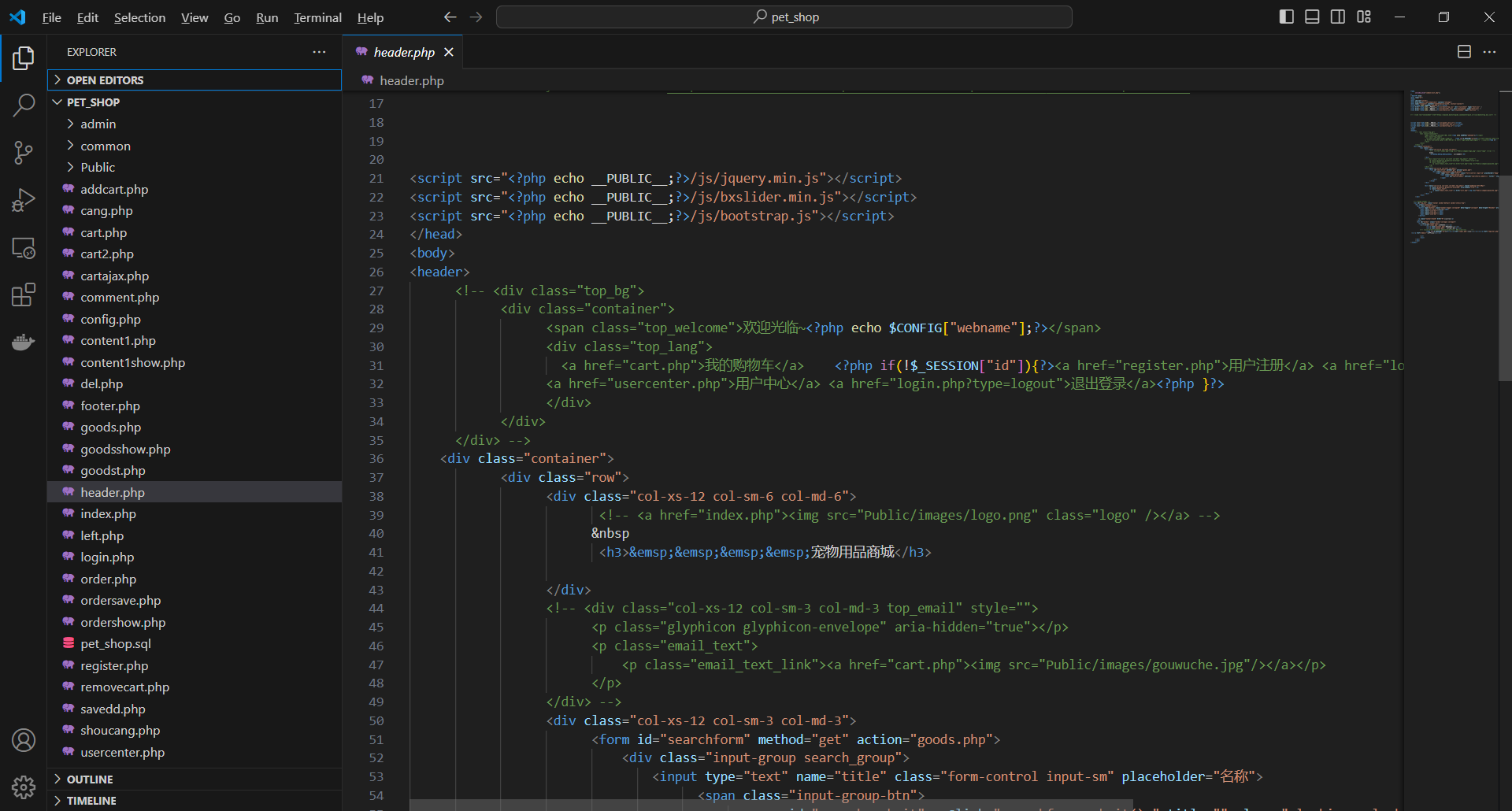Open editor More Actions ellipsis

click(1489, 52)
